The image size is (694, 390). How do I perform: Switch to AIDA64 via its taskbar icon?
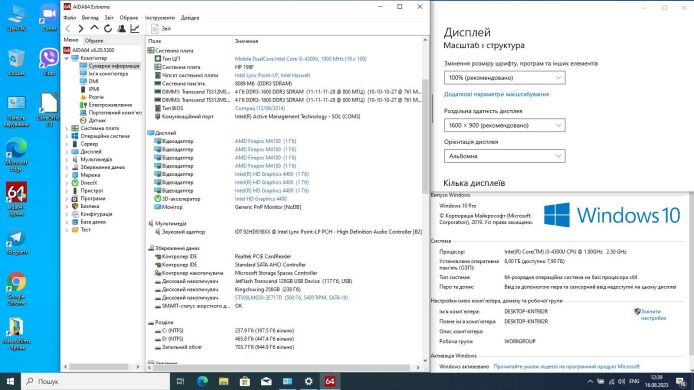click(330, 381)
